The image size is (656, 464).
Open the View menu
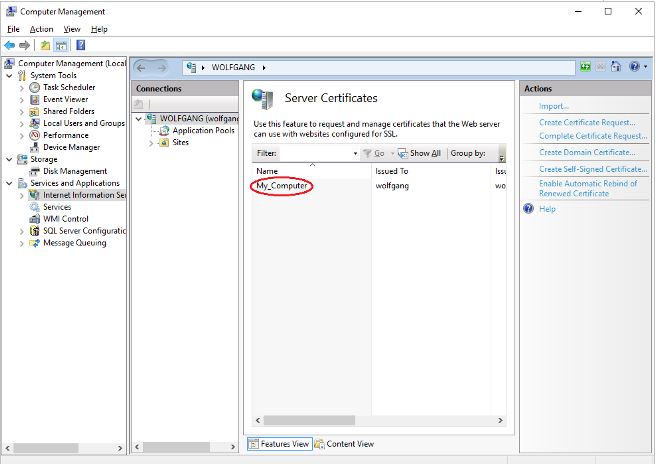(x=72, y=29)
